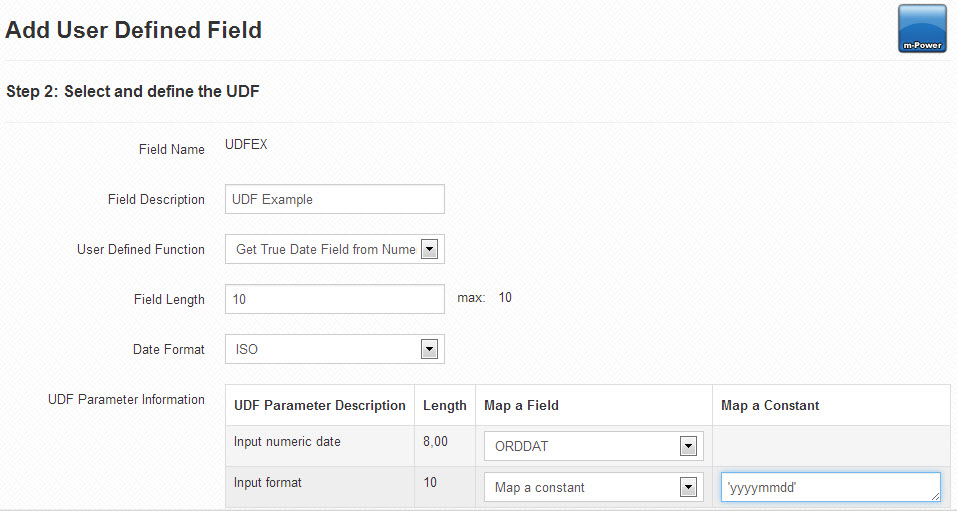
Task: Click the 'UDF Parameter Information' label
Action: [126, 399]
